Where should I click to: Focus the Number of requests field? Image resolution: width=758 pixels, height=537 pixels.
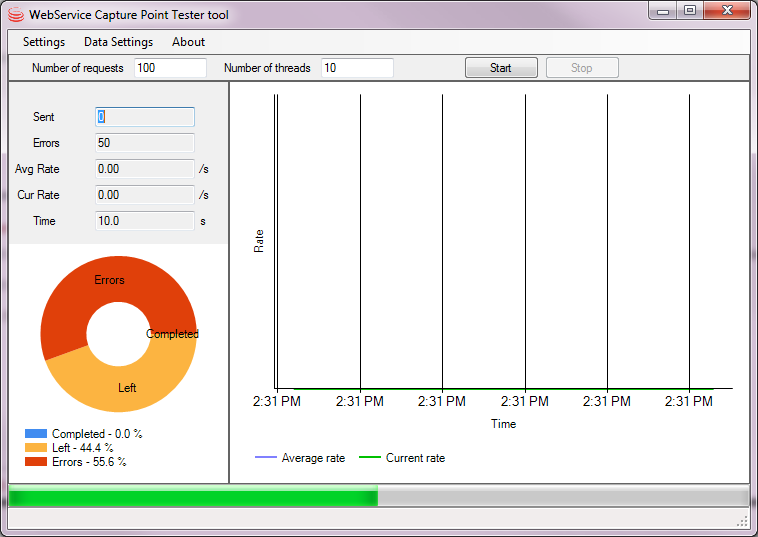click(170, 68)
